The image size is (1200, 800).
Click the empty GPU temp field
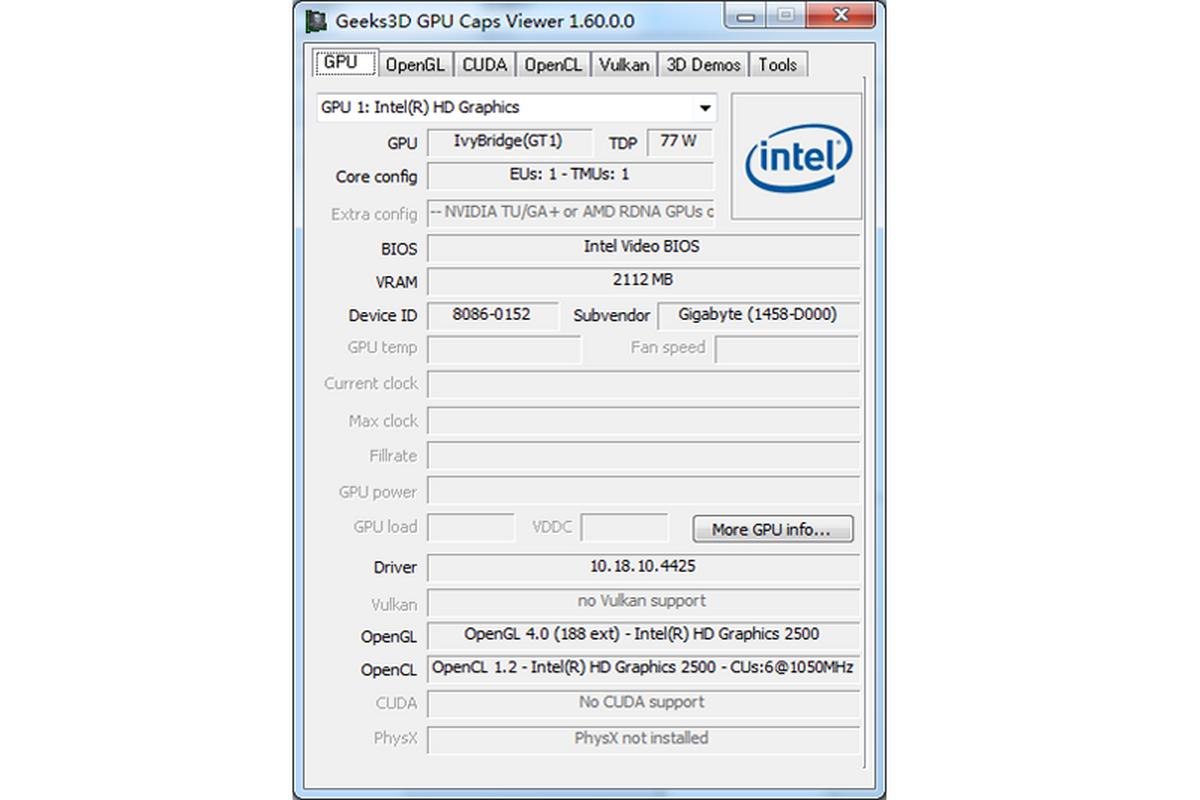coord(504,349)
